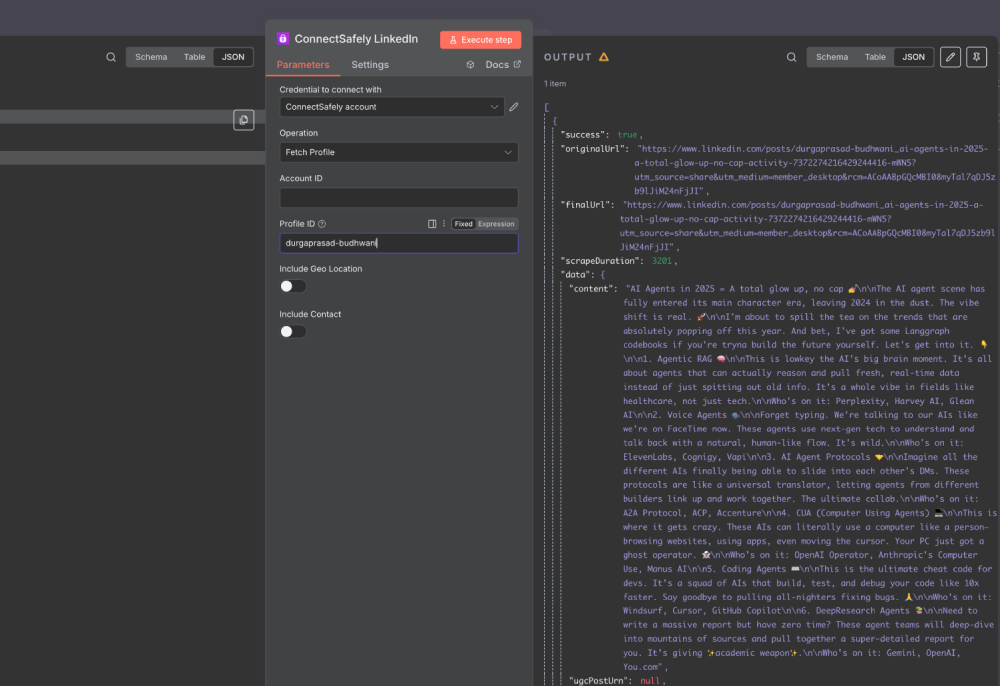This screenshot has width=1000, height=686.
Task: Click the copy icon in the input panel
Action: (x=243, y=119)
